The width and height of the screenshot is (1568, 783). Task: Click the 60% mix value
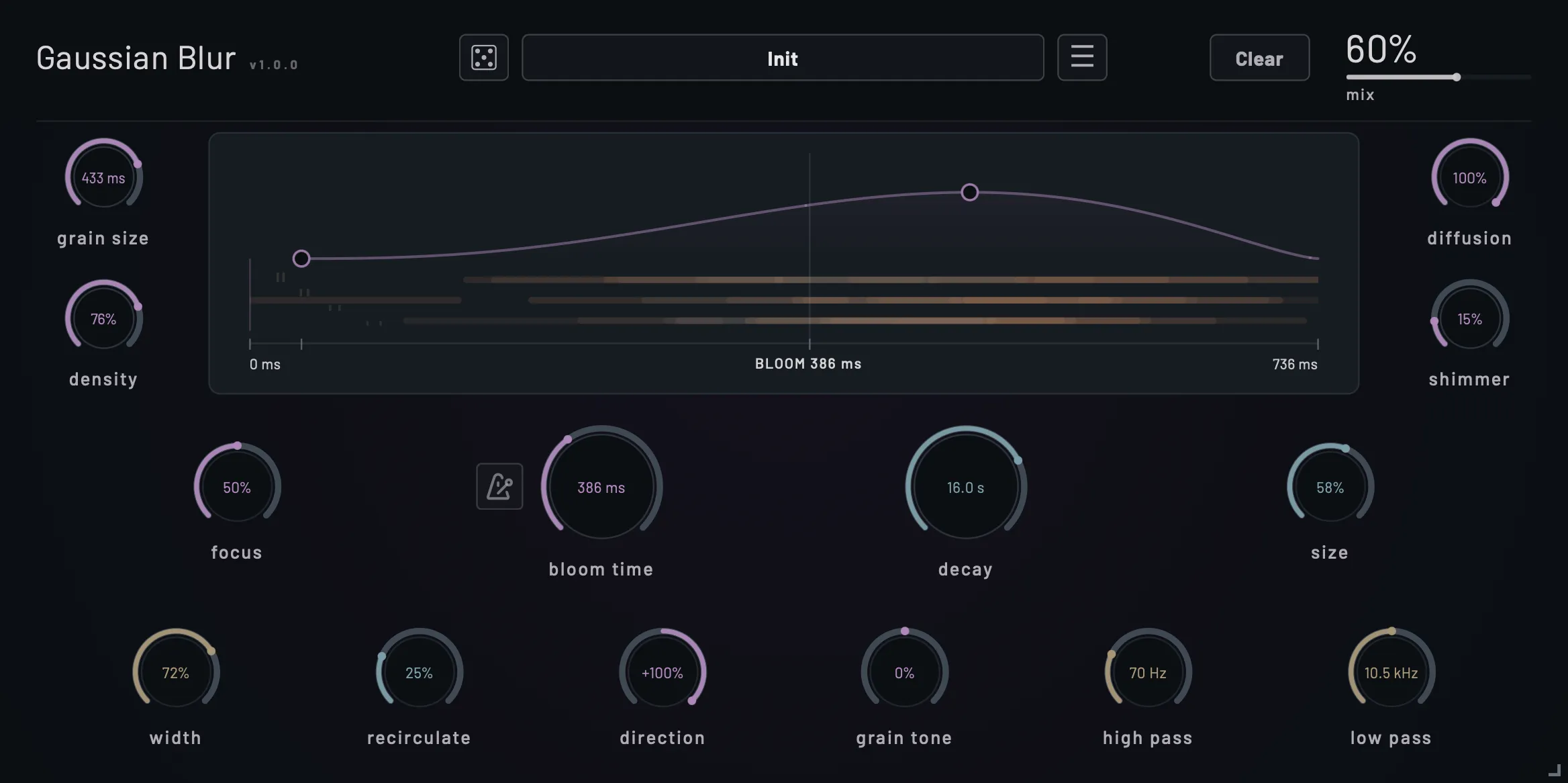coord(1381,49)
